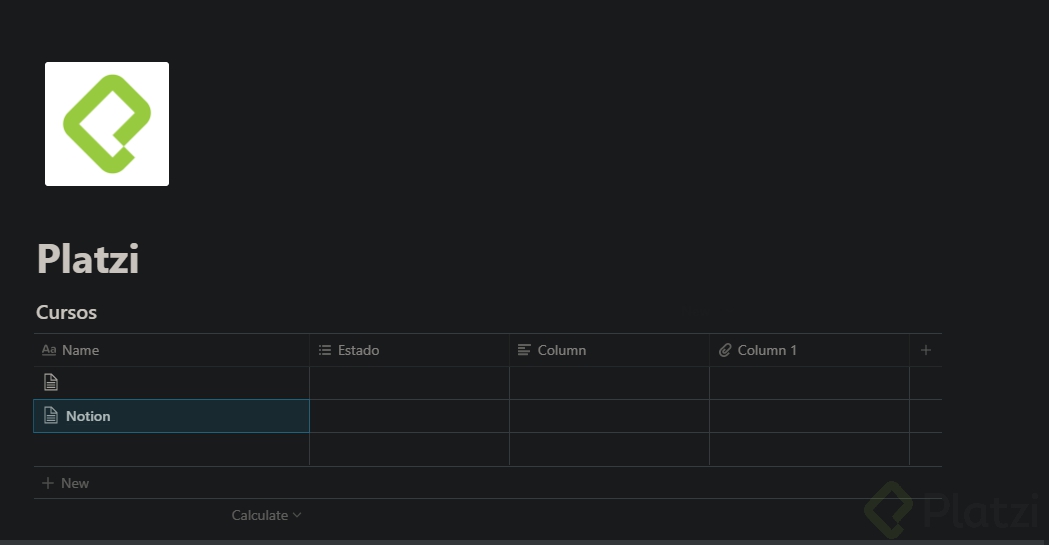Click the paperclip icon beside Column 1

[725, 350]
